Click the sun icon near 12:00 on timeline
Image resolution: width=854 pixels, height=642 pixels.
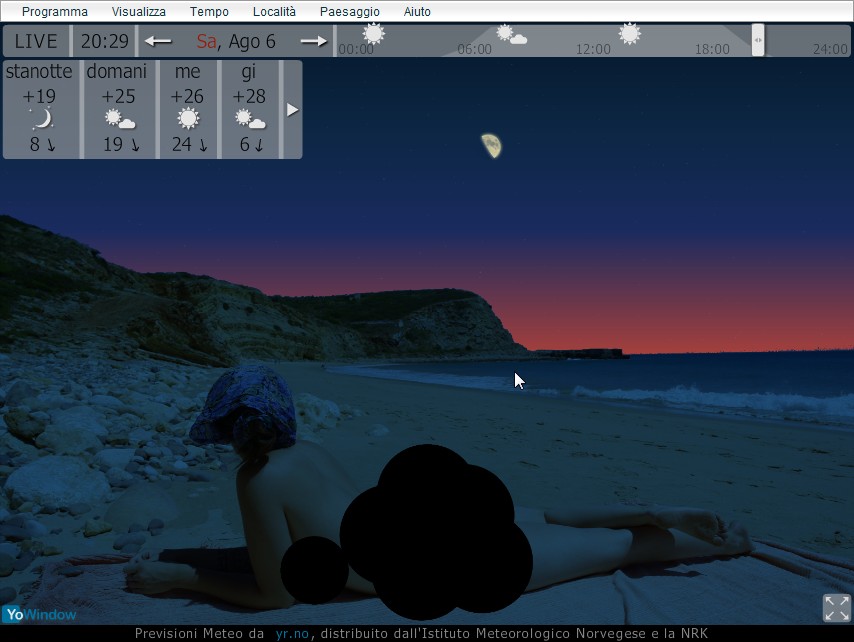(x=630, y=34)
